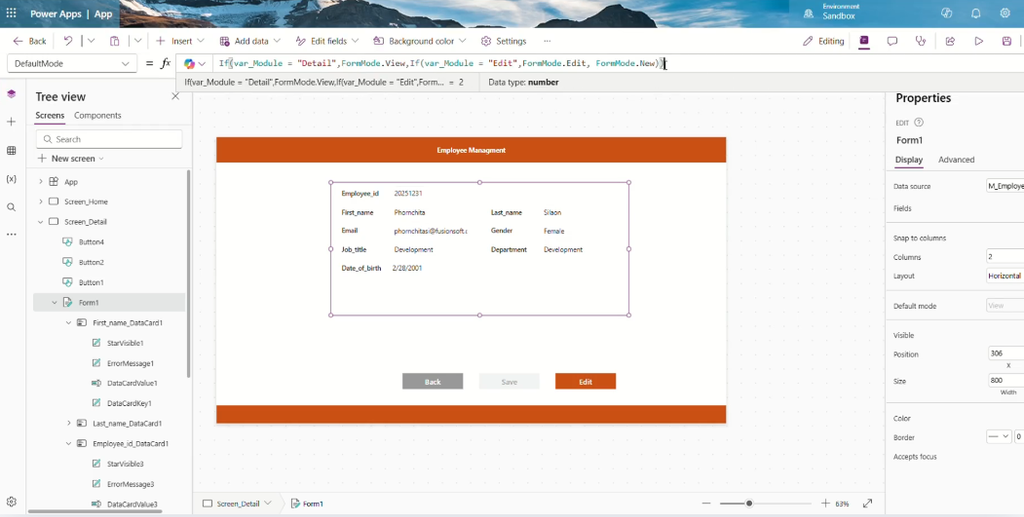Click the gray Back button on canvas
This screenshot has width=1024, height=517.
point(432,382)
